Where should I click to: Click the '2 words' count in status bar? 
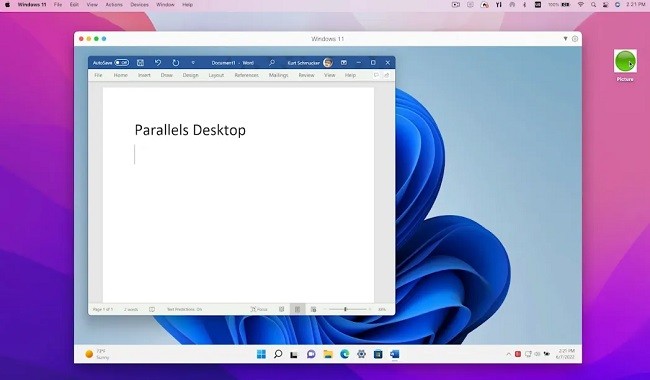point(131,309)
